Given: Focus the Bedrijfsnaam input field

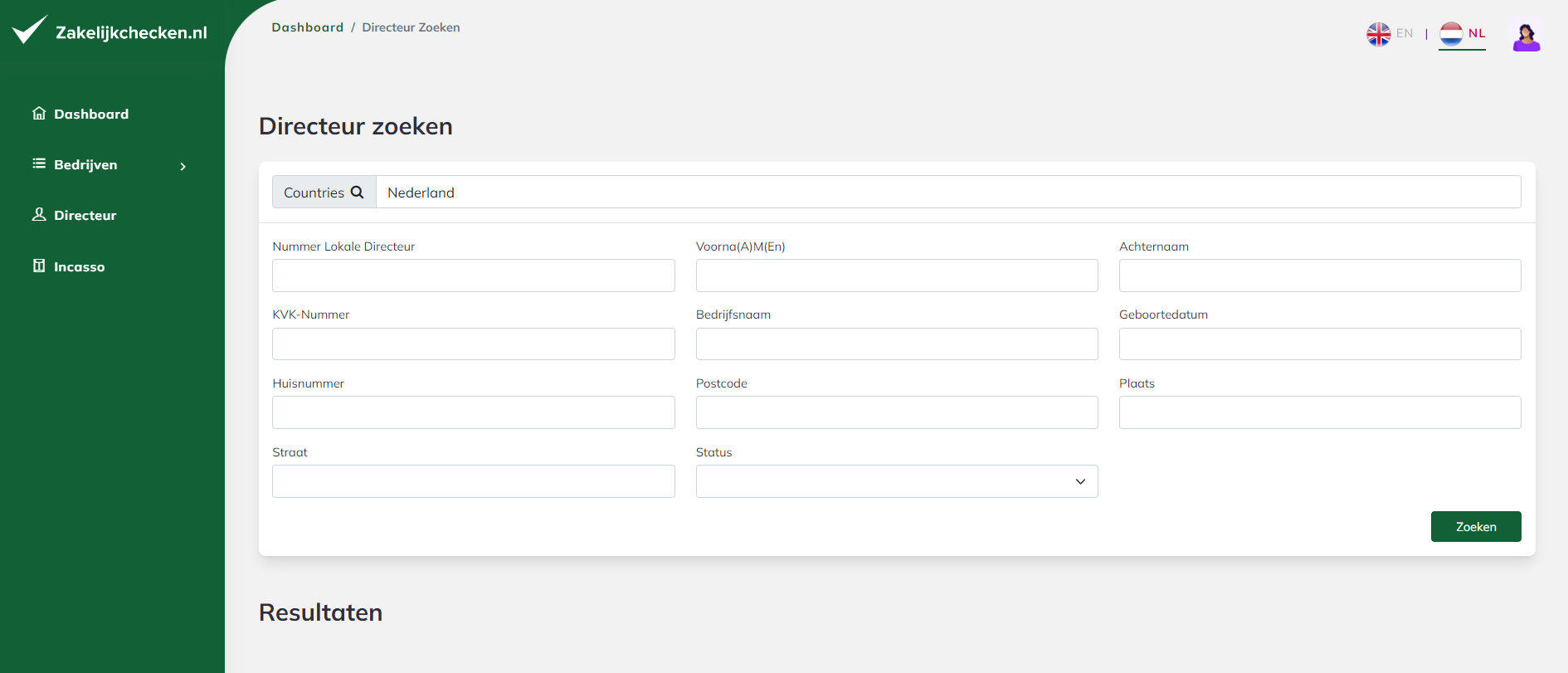Looking at the screenshot, I should tap(897, 344).
